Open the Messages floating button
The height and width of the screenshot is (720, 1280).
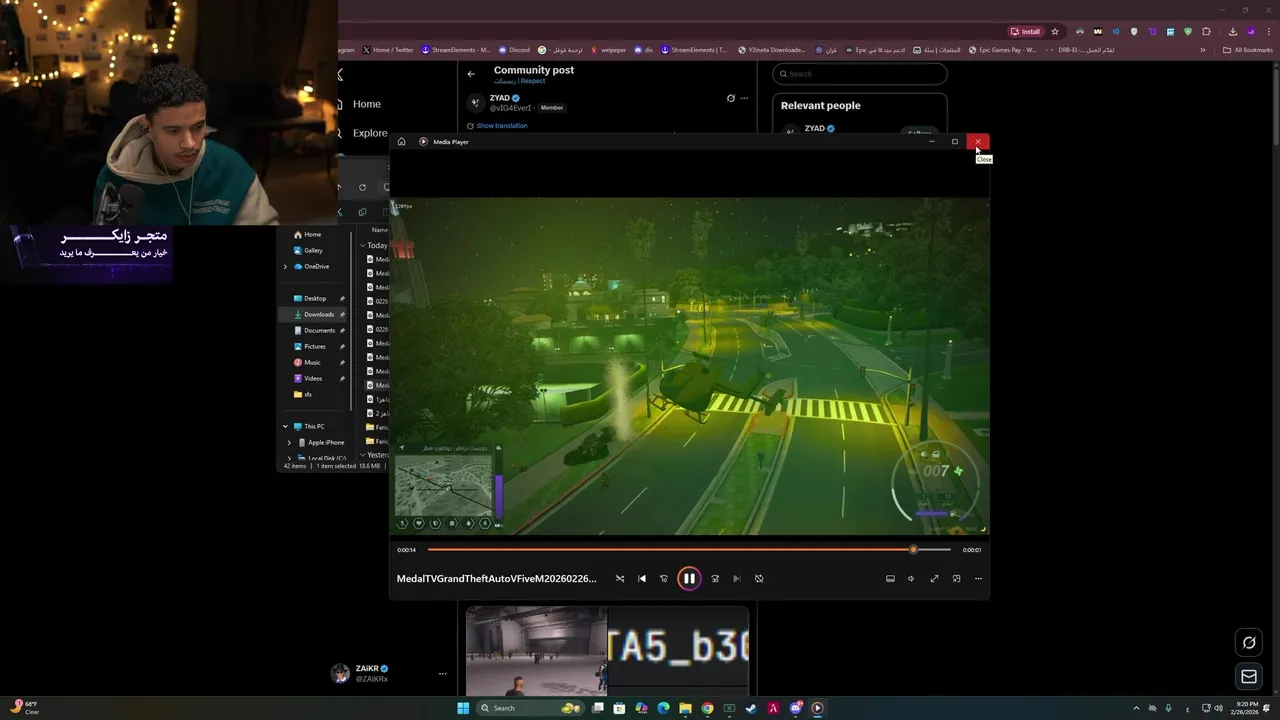pos(1249,677)
